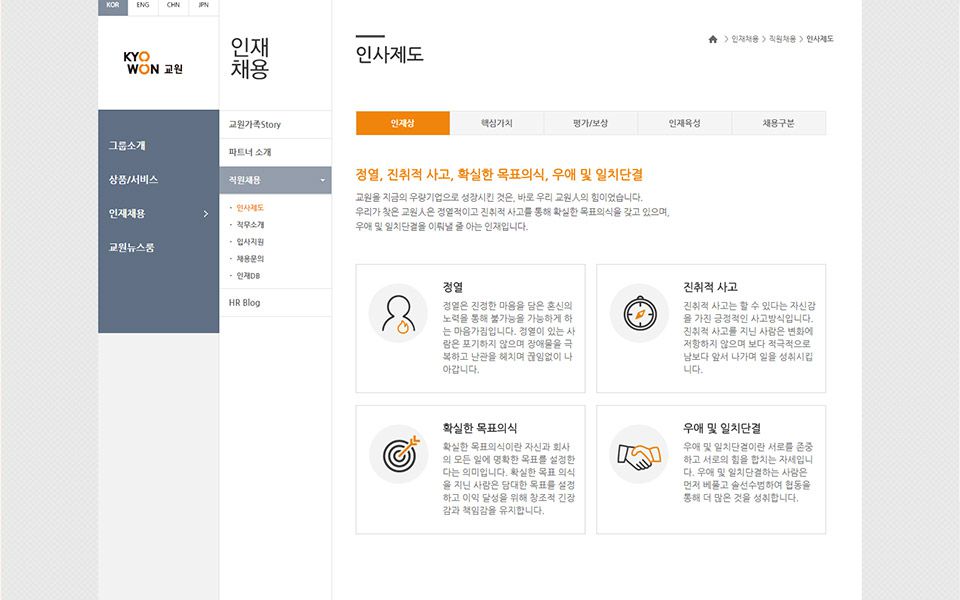Click the home icon in the breadcrumb

(x=713, y=39)
